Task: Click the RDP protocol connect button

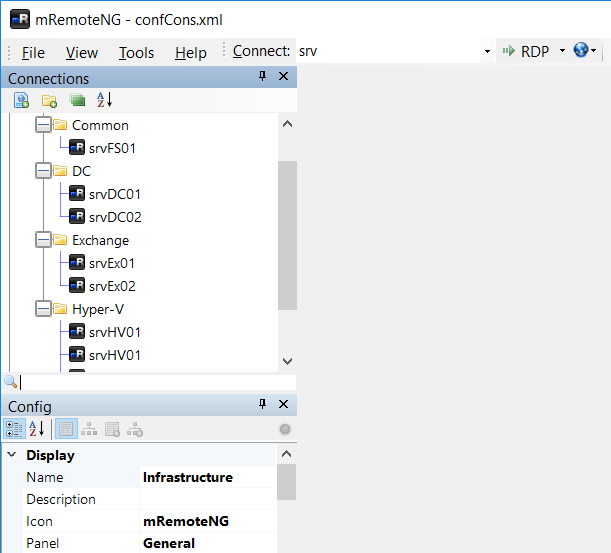Action: click(526, 51)
